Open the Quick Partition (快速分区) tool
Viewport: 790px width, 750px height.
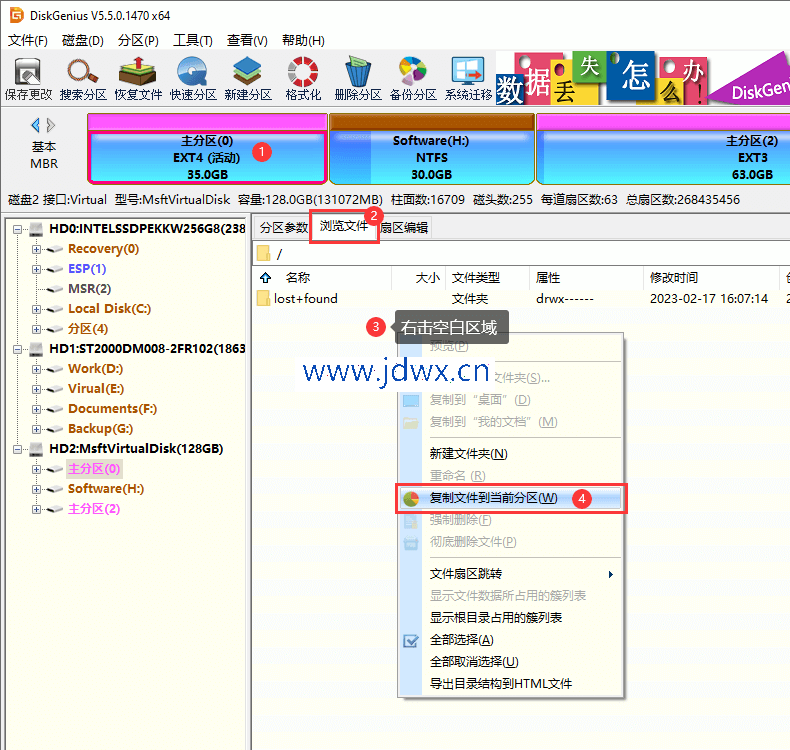(192, 79)
